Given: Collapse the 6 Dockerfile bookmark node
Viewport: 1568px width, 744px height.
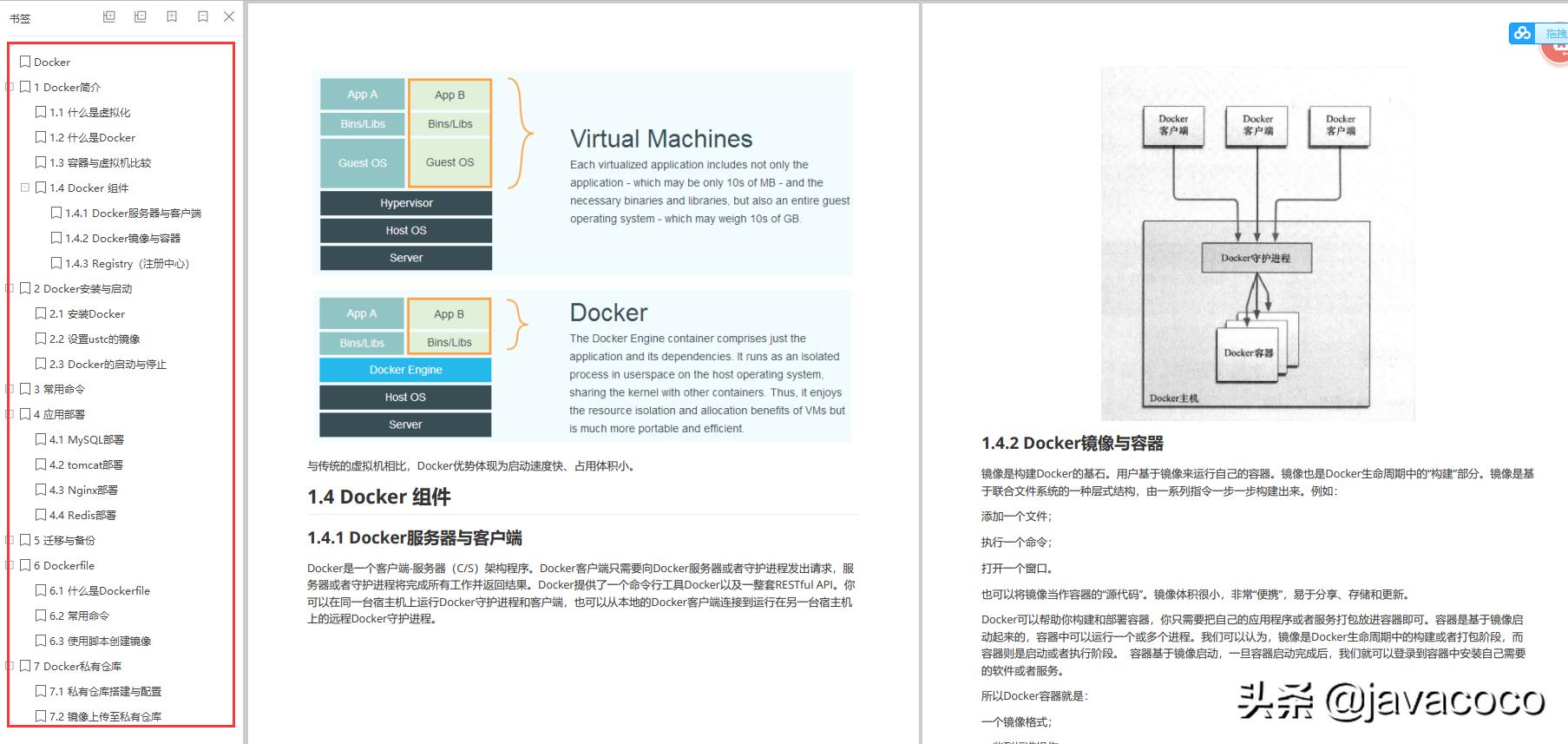Looking at the screenshot, I should (x=10, y=565).
